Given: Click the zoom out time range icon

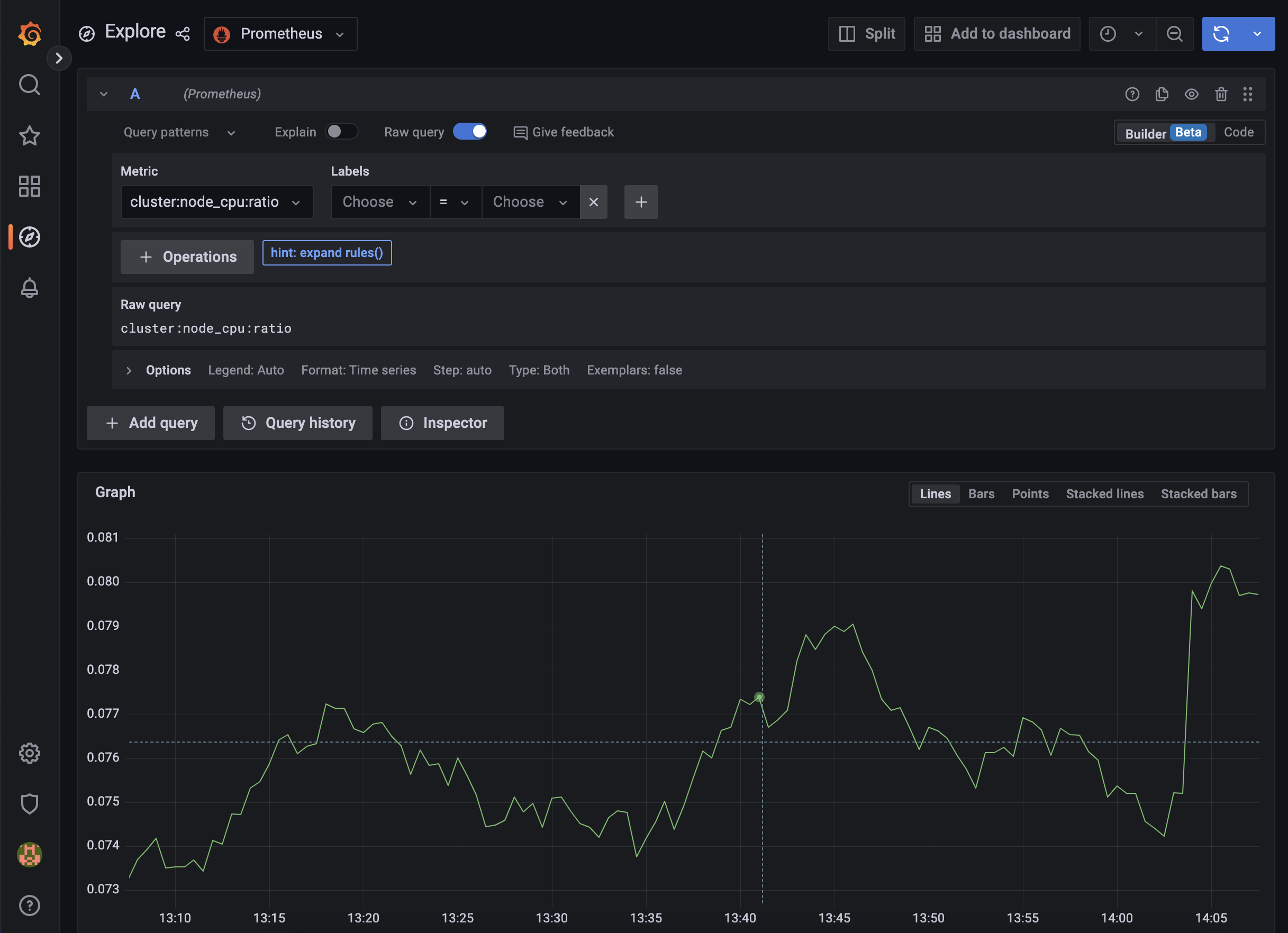Looking at the screenshot, I should 1174,34.
